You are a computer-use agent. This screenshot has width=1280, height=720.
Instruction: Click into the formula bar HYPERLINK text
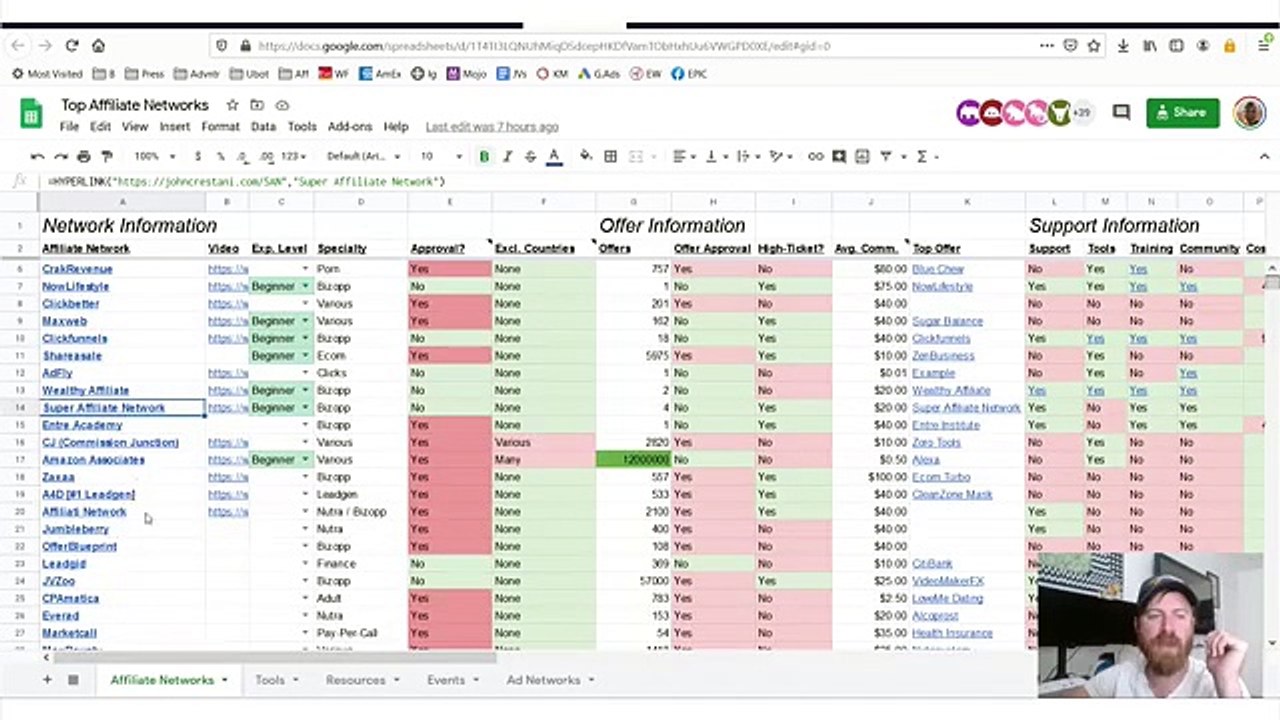(246, 182)
